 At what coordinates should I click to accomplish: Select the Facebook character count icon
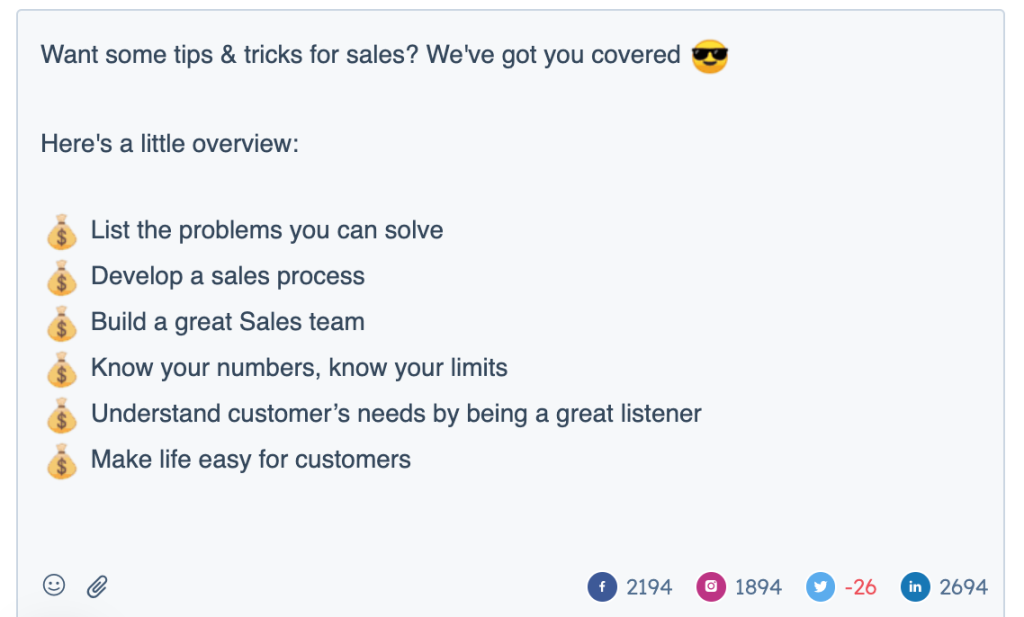pyautogui.click(x=602, y=586)
